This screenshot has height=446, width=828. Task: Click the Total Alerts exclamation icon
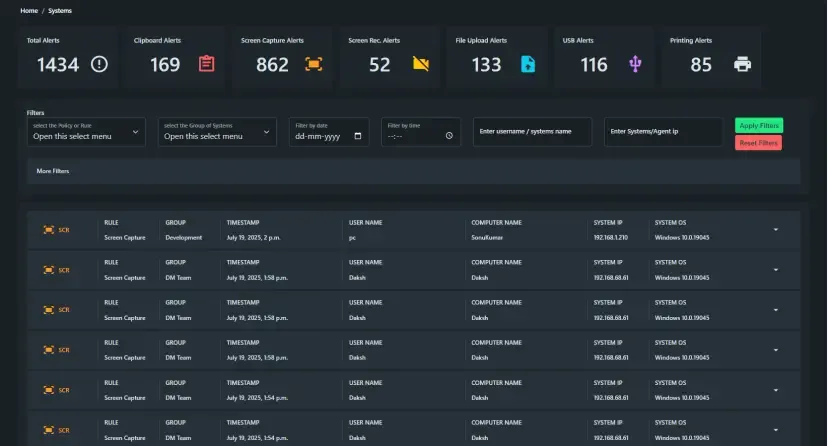99,64
